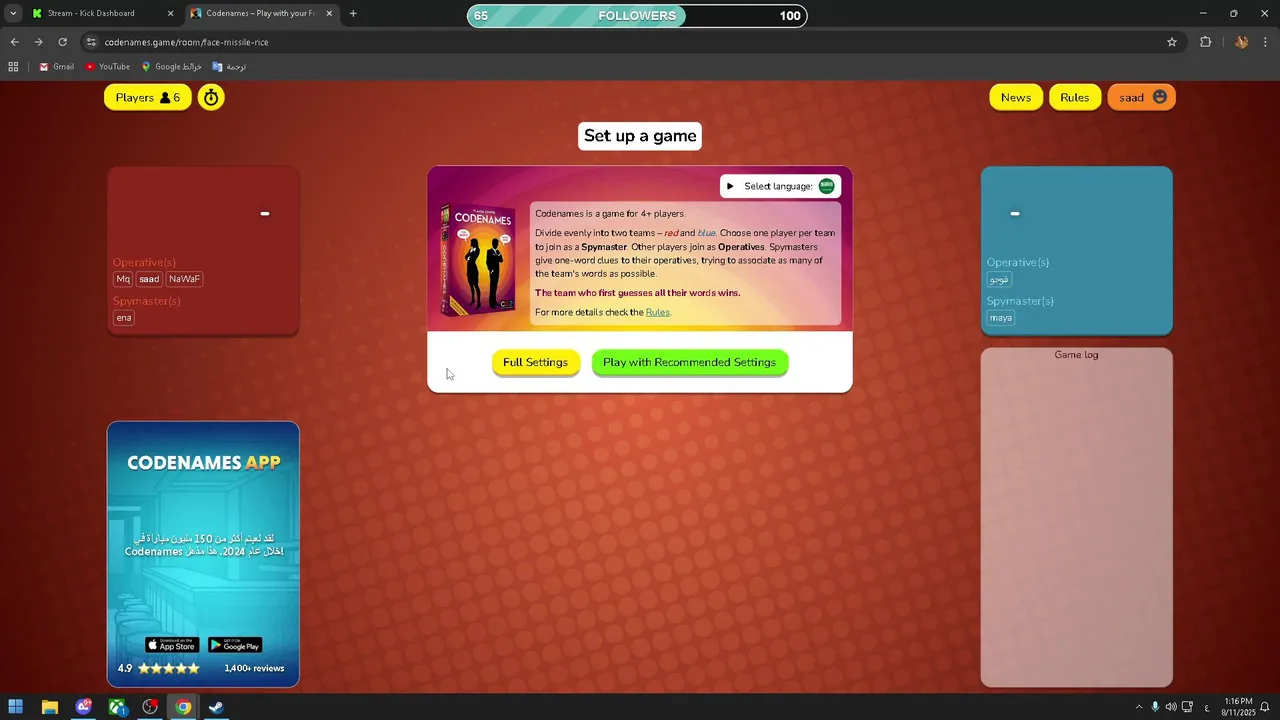The image size is (1280, 720).
Task: Open the taskbar clock and date
Action: tap(1238, 707)
